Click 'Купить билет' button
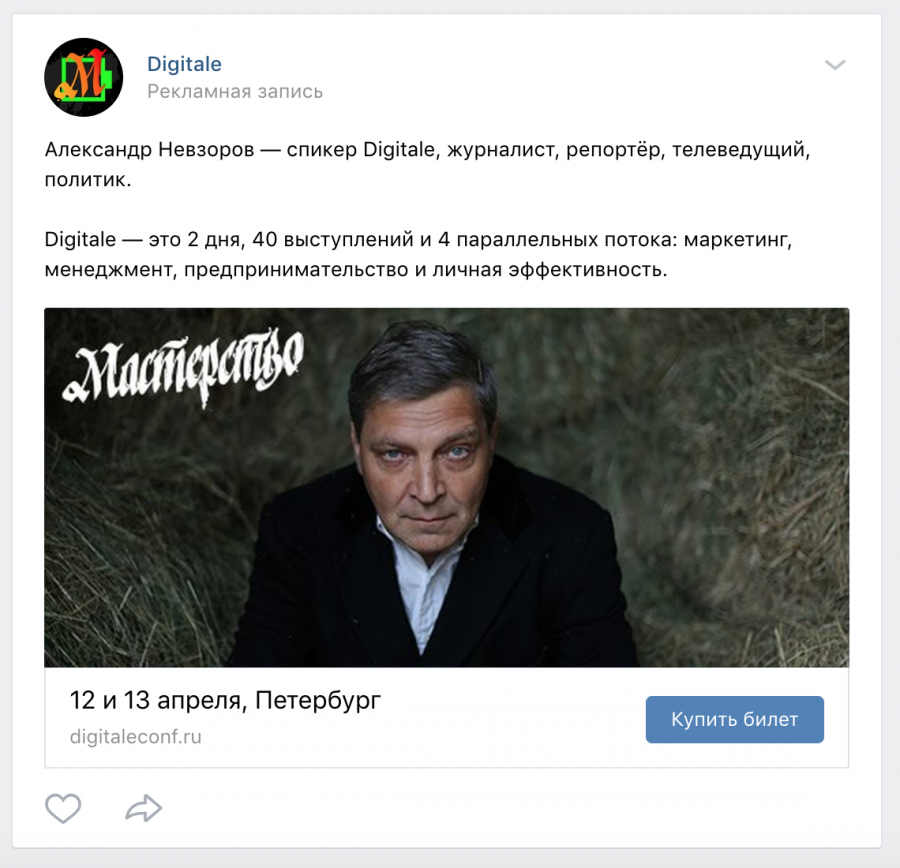The height and width of the screenshot is (868, 900). 735,719
